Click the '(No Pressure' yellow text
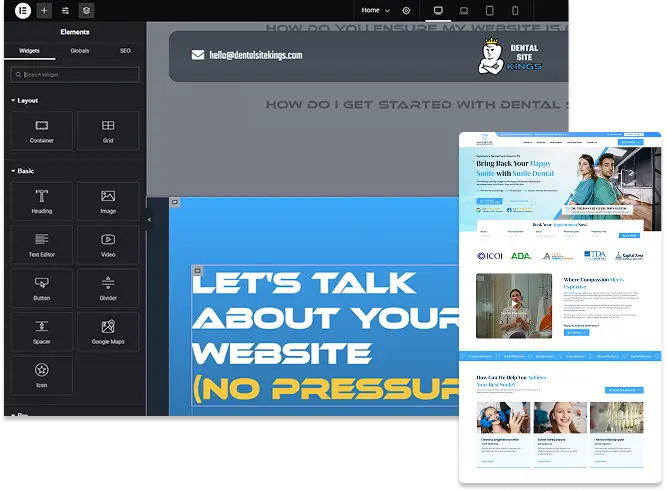 [326, 388]
